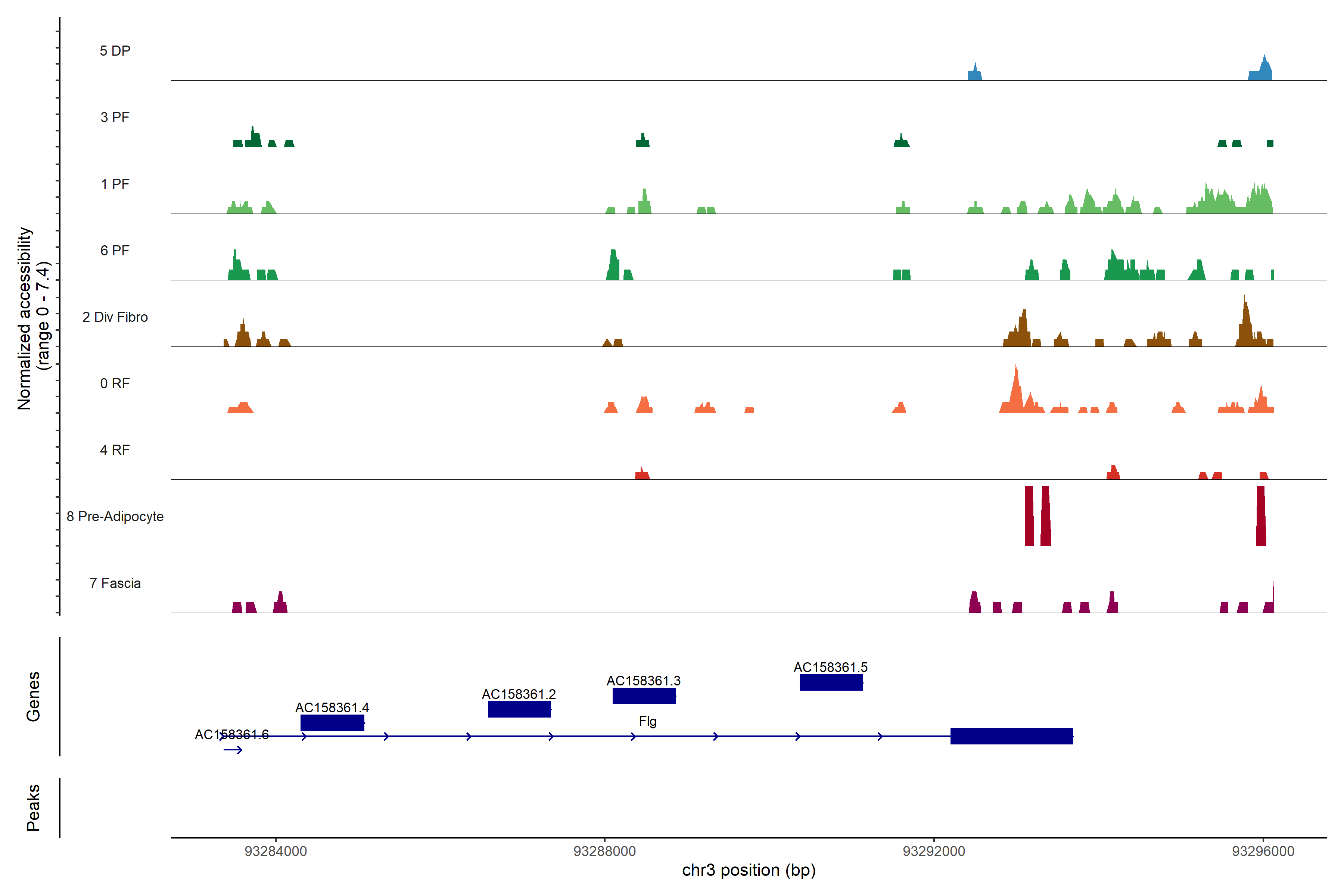The width and height of the screenshot is (1344, 896).
Task: Click the 93296000 axis tick label
Action: click(1263, 852)
